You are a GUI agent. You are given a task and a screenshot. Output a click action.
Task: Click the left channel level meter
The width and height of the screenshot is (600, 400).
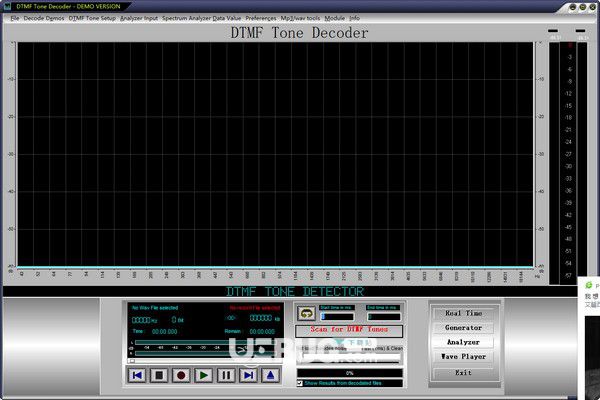tap(554, 163)
